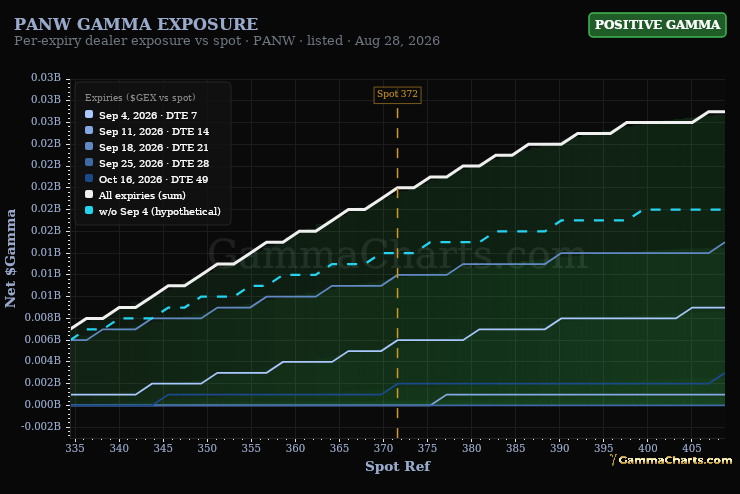Click the GammaCharts.com logo link
740x494 pixels.
[671, 460]
